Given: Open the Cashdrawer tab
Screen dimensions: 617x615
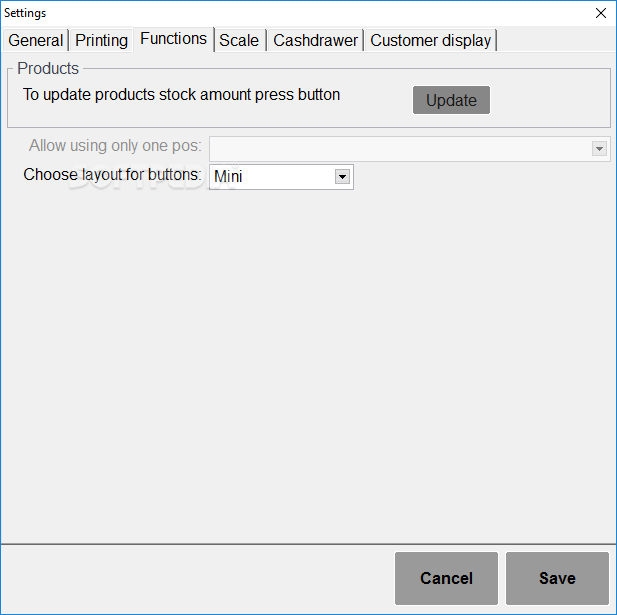Looking at the screenshot, I should 315,40.
